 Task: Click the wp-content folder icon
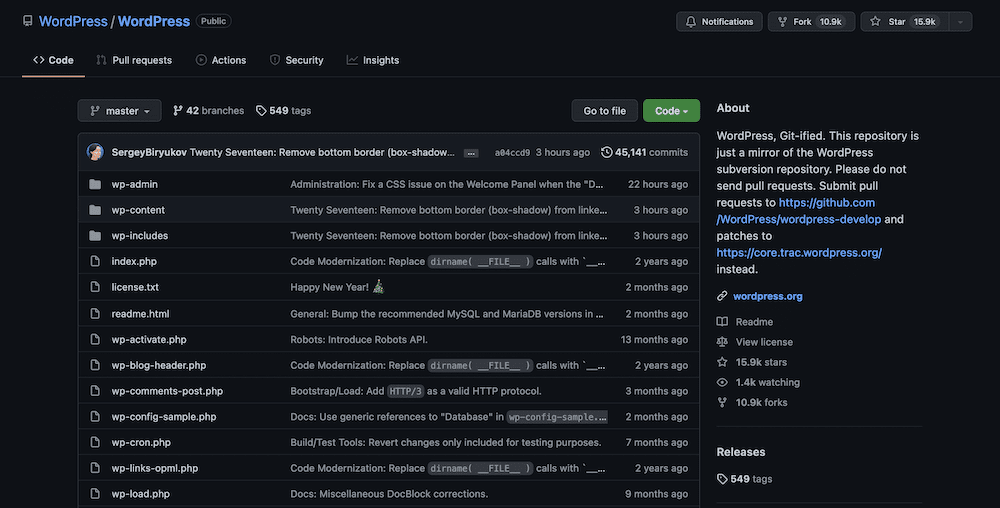[95, 210]
